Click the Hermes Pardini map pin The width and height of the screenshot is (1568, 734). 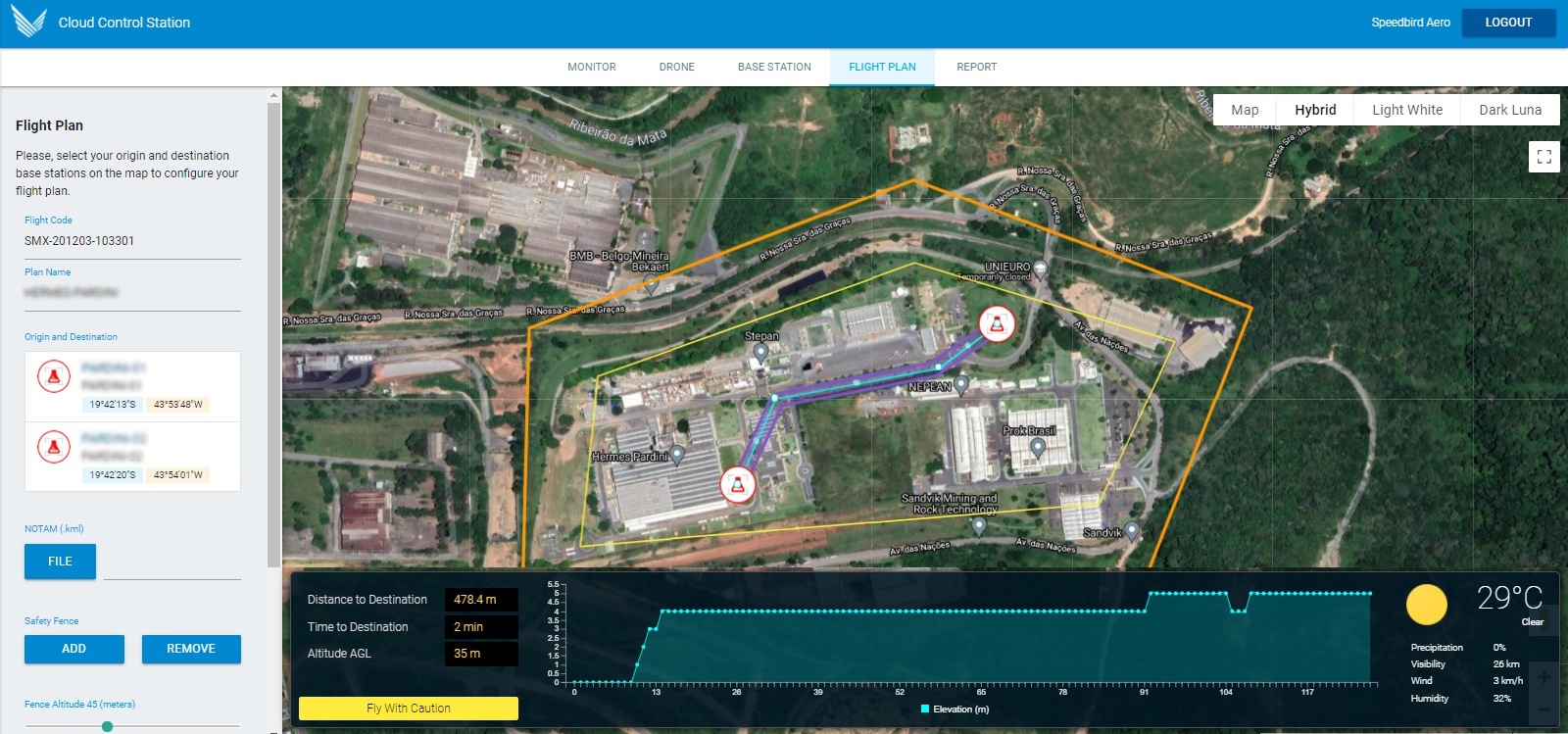pyautogui.click(x=676, y=456)
